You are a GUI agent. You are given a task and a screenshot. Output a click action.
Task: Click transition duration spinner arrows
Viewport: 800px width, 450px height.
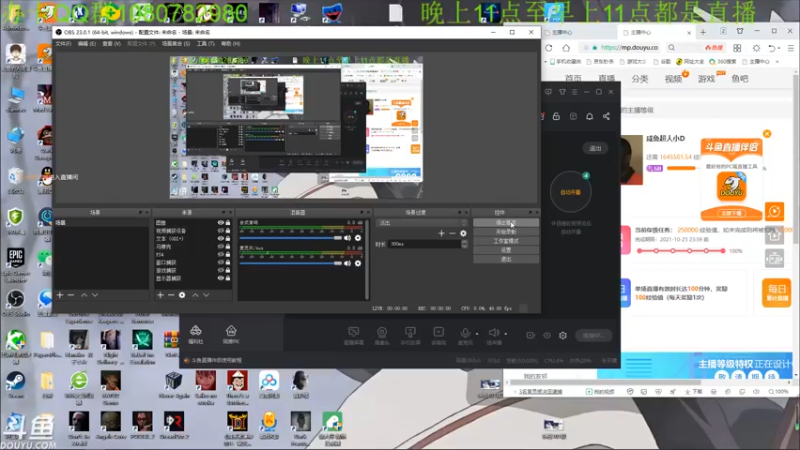click(x=464, y=244)
